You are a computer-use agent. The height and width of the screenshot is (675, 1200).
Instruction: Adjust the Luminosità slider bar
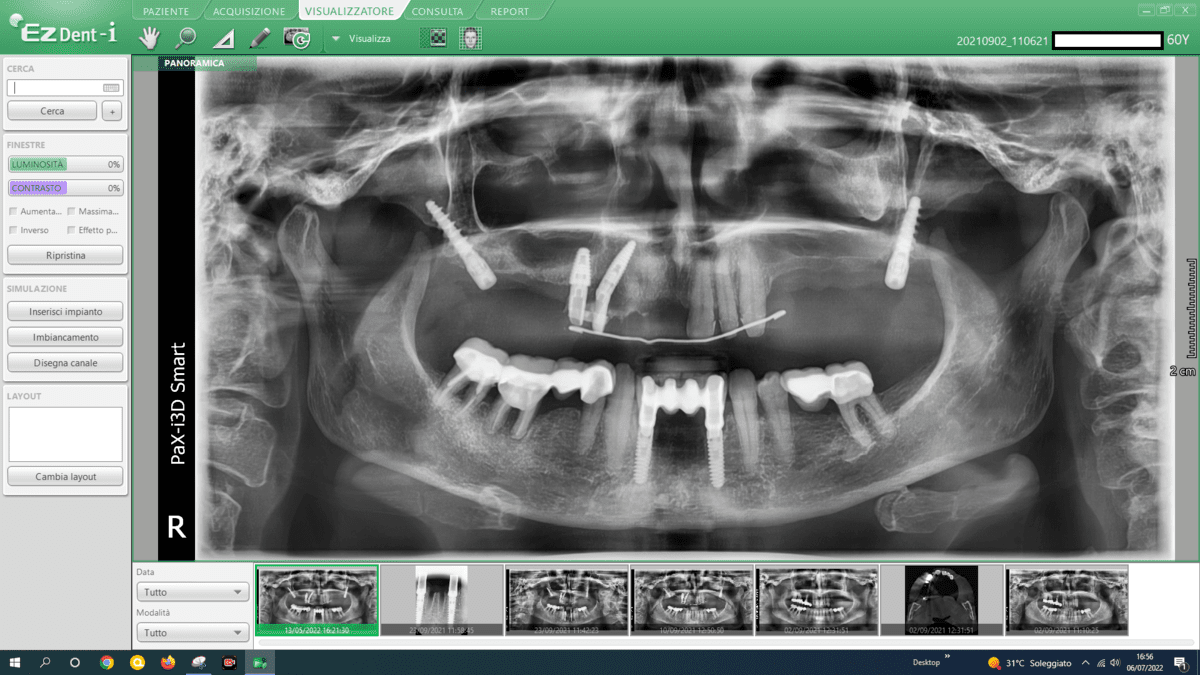(65, 164)
